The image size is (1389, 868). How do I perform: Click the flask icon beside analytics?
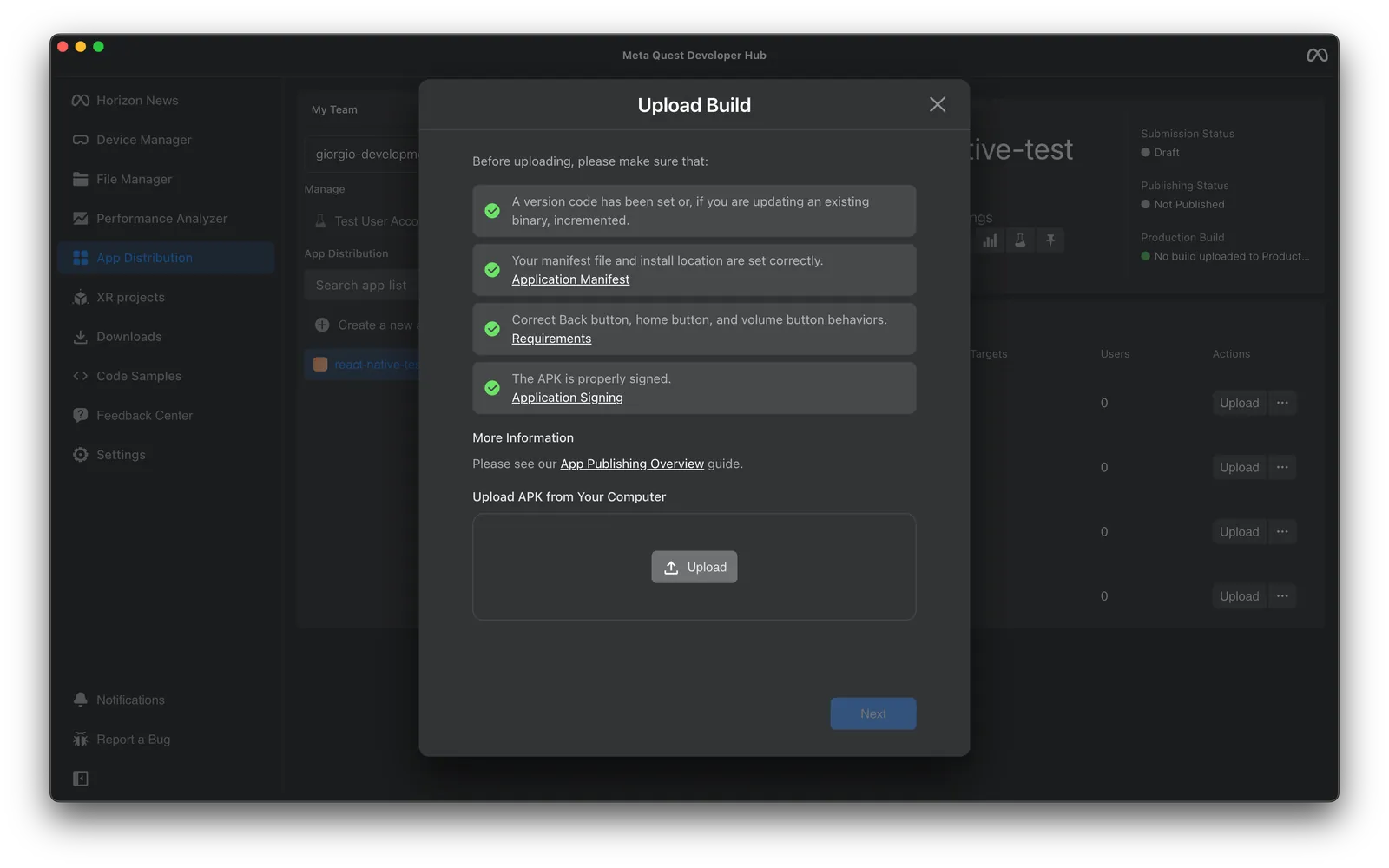[x=1020, y=240]
